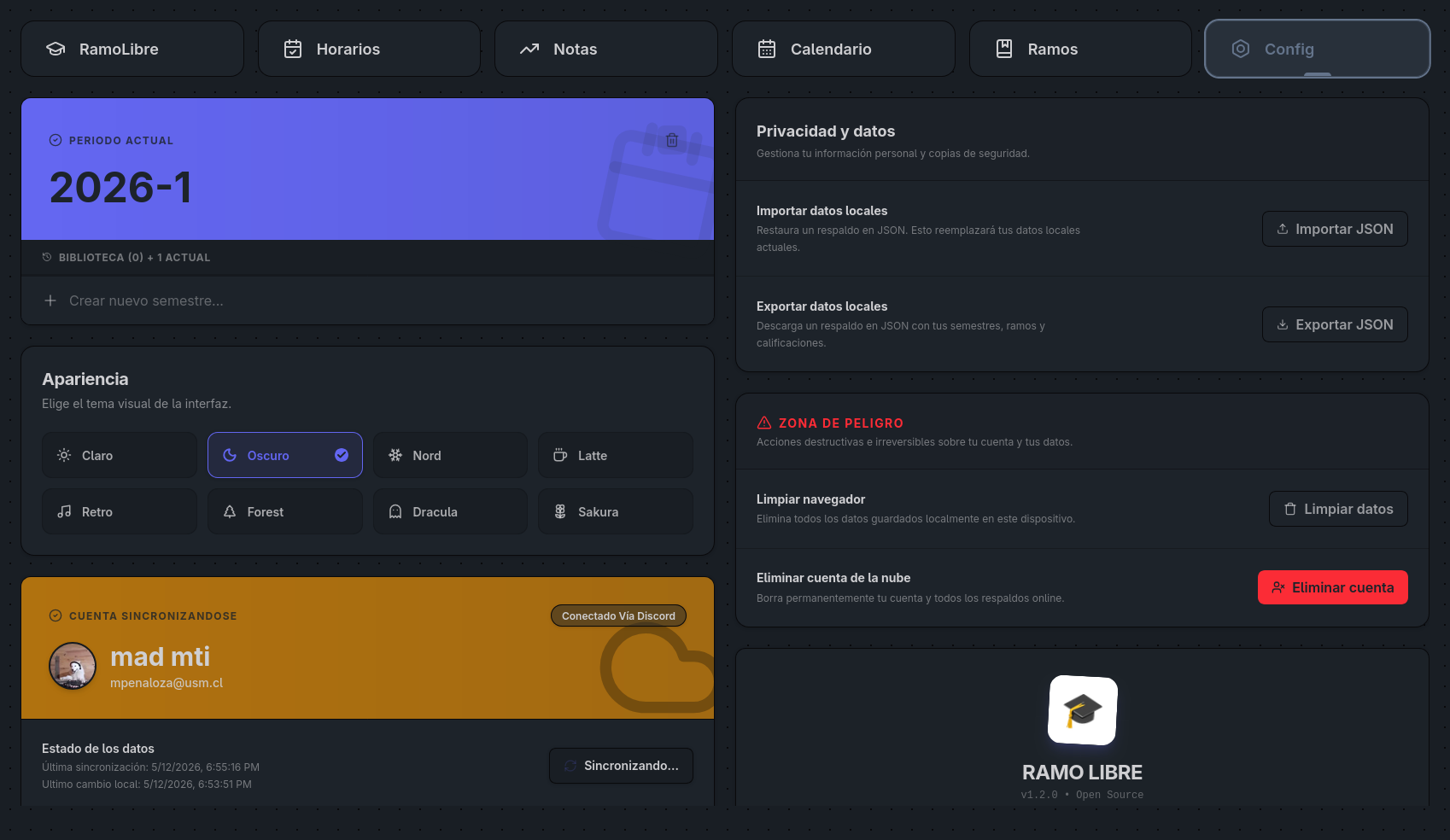Click the music note icon on Retro
Image resolution: width=1450 pixels, height=840 pixels.
(64, 511)
